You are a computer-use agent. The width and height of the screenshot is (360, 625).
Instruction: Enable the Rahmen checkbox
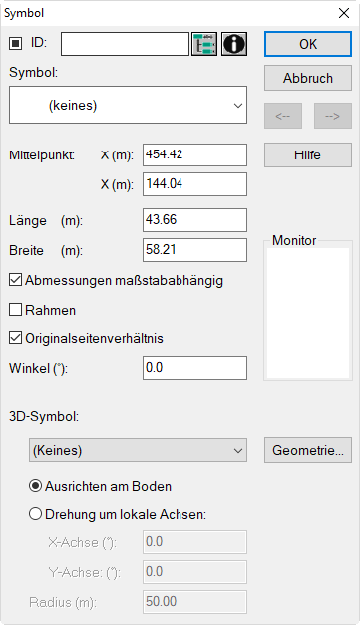(15, 310)
